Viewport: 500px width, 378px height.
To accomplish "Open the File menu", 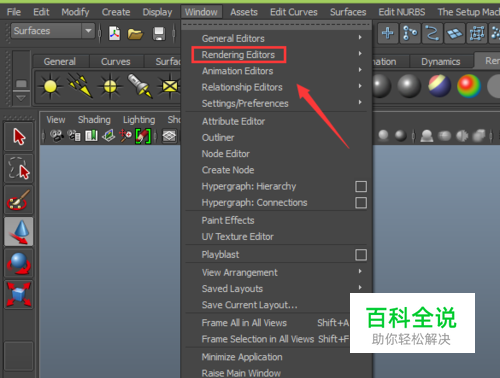I will [14, 12].
